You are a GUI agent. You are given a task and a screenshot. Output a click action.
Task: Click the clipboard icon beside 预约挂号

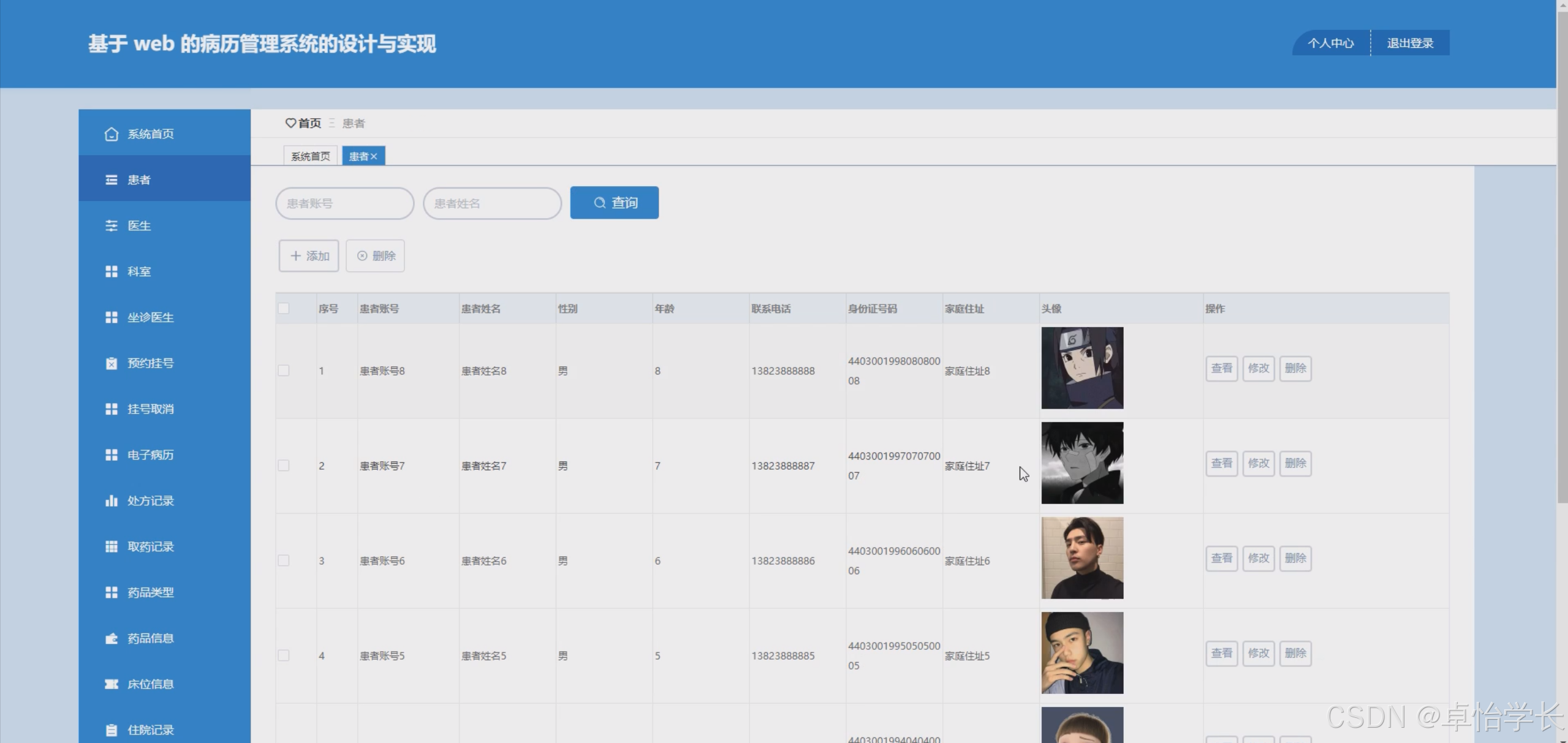pyautogui.click(x=111, y=363)
